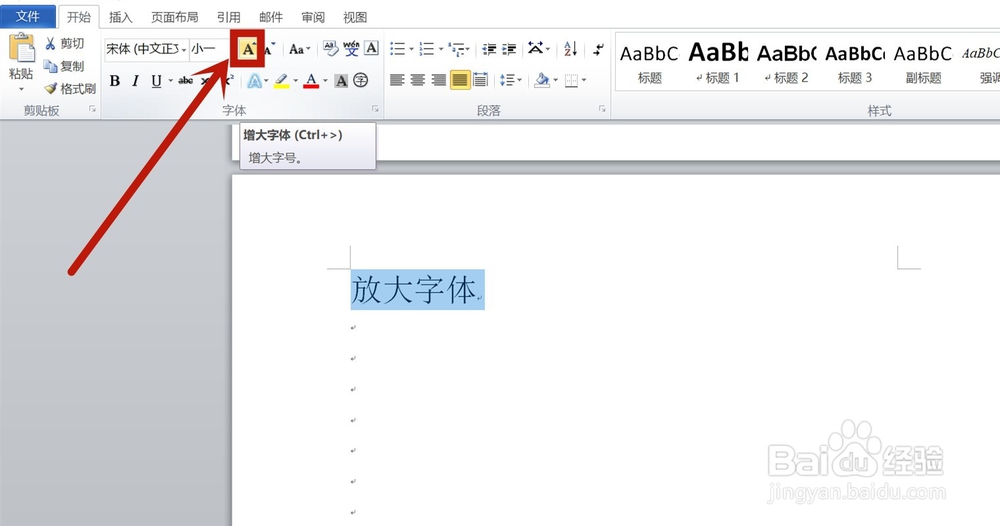Open the Clipboard (剪贴板) pane launcher
1000x526 pixels.
pos(92,110)
